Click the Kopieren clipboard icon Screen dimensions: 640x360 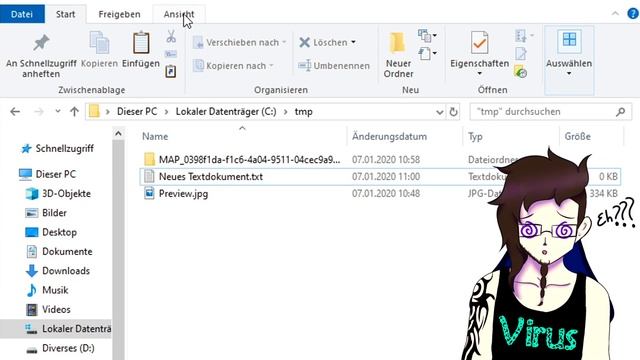click(x=99, y=42)
